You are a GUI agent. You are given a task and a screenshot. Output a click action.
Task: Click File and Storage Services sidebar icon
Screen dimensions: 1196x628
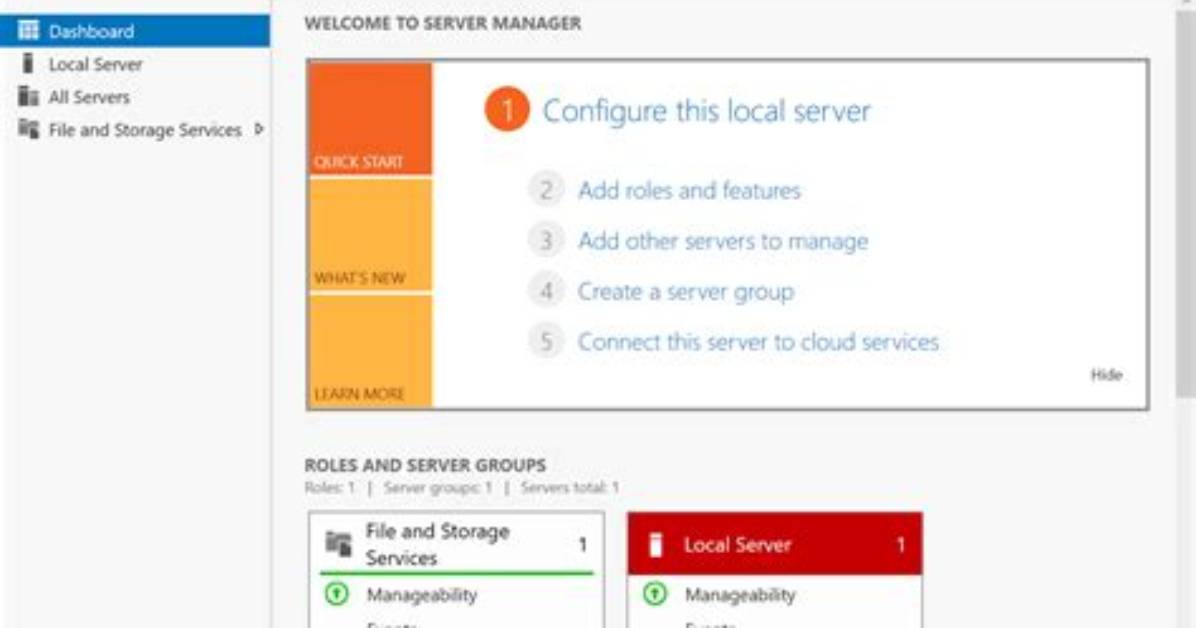tap(28, 130)
